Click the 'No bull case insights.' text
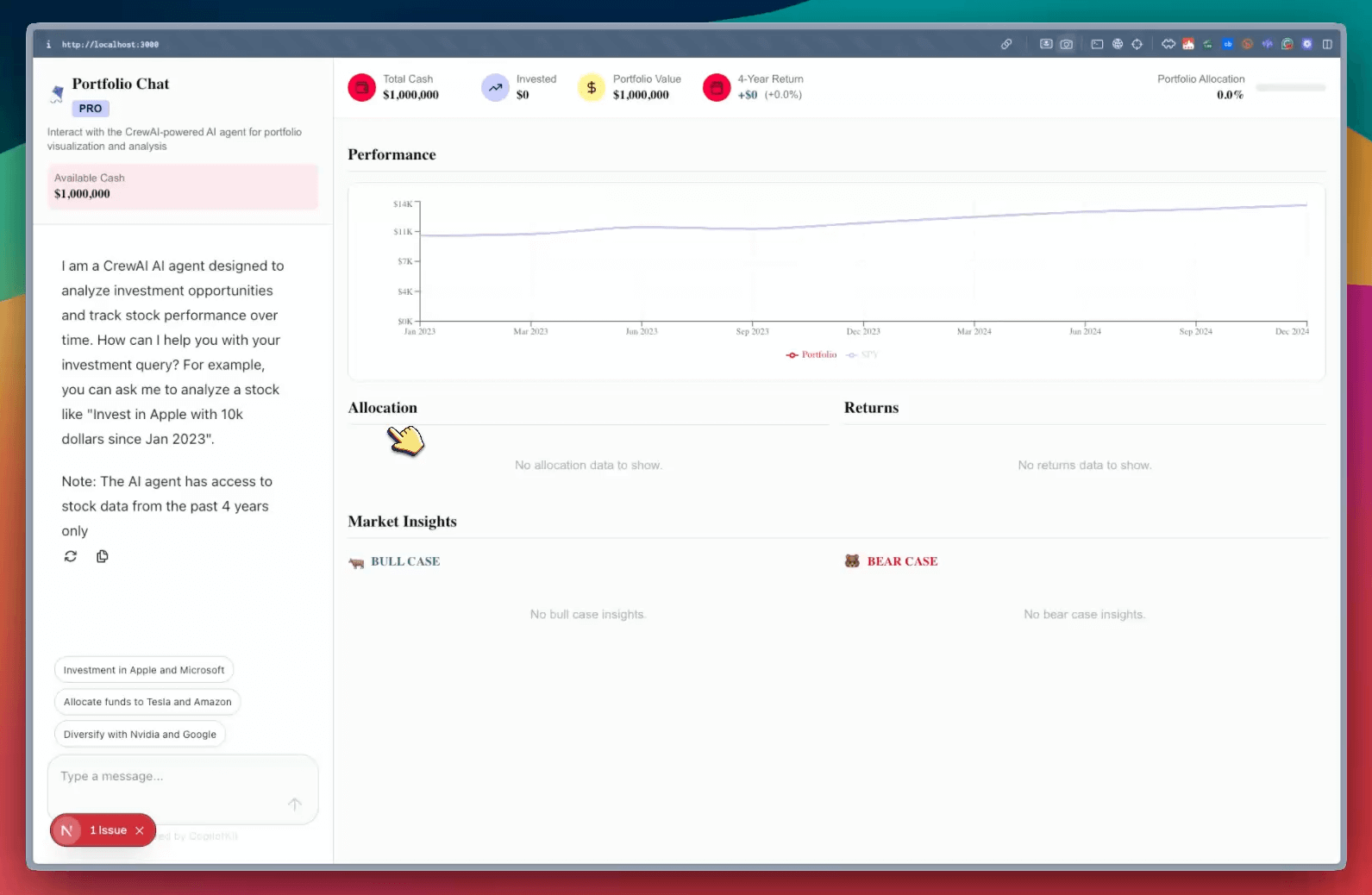This screenshot has width=1372, height=895. (x=588, y=614)
